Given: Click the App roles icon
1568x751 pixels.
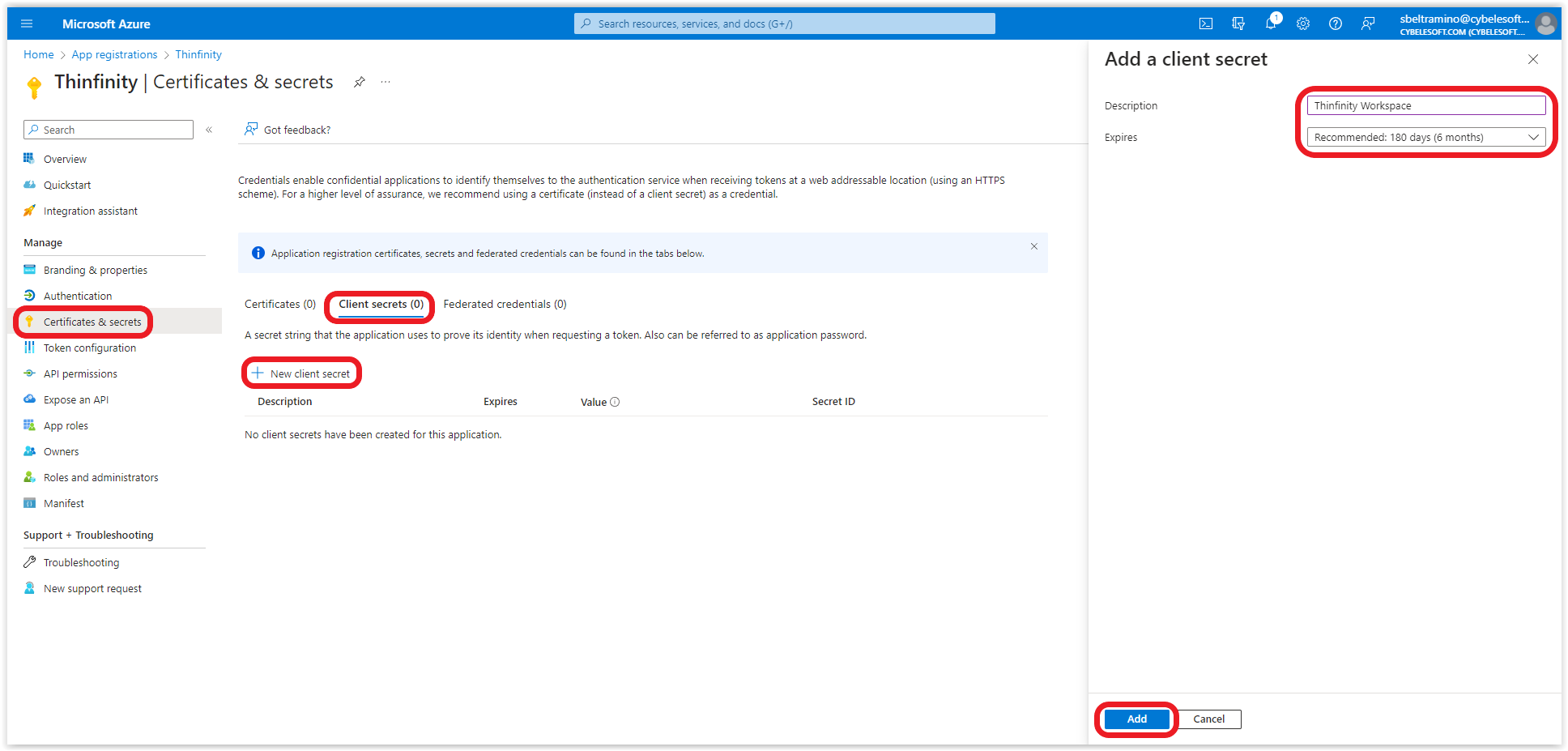Looking at the screenshot, I should tap(29, 425).
